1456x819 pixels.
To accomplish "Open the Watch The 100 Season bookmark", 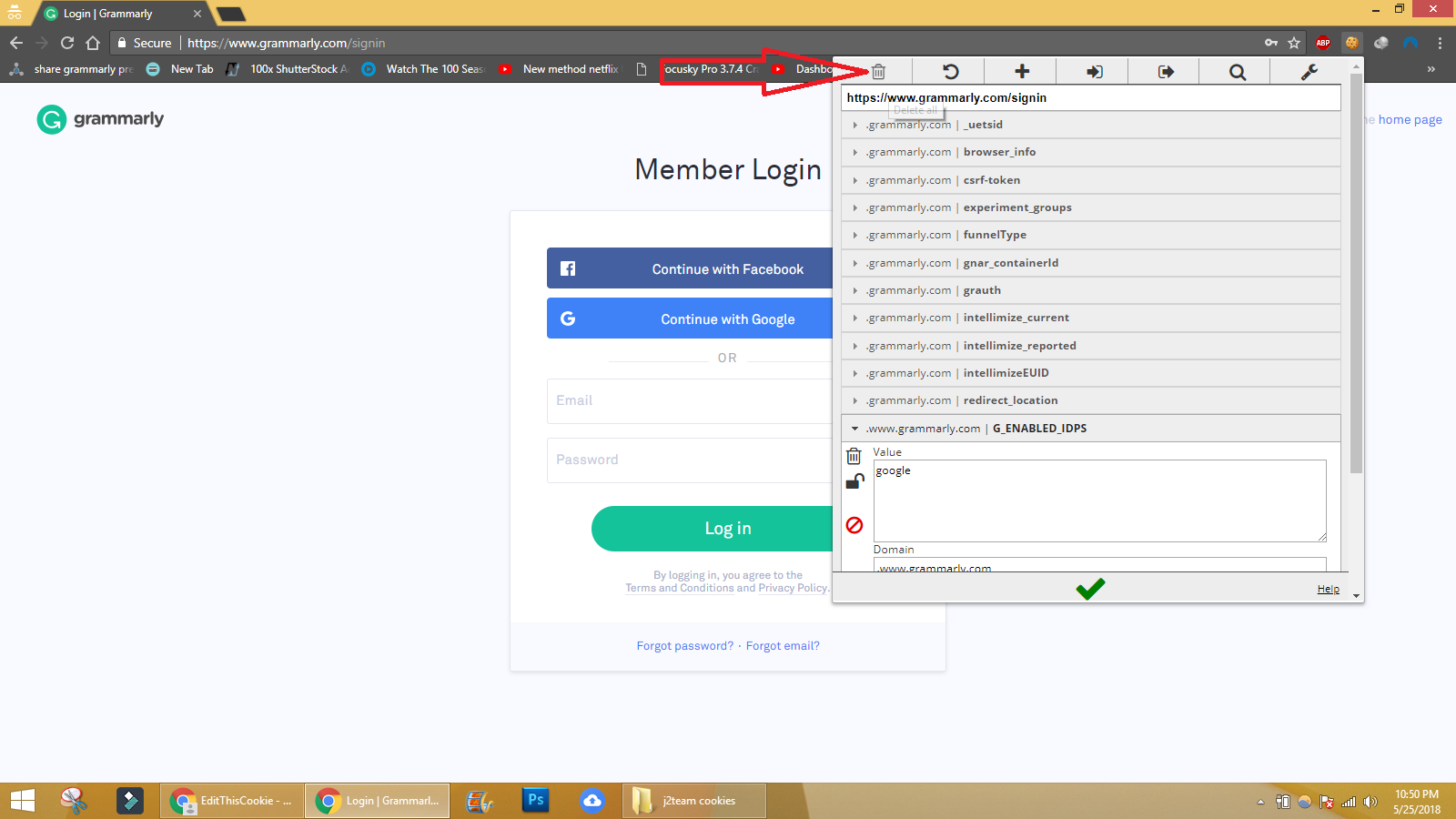I will click(x=424, y=69).
